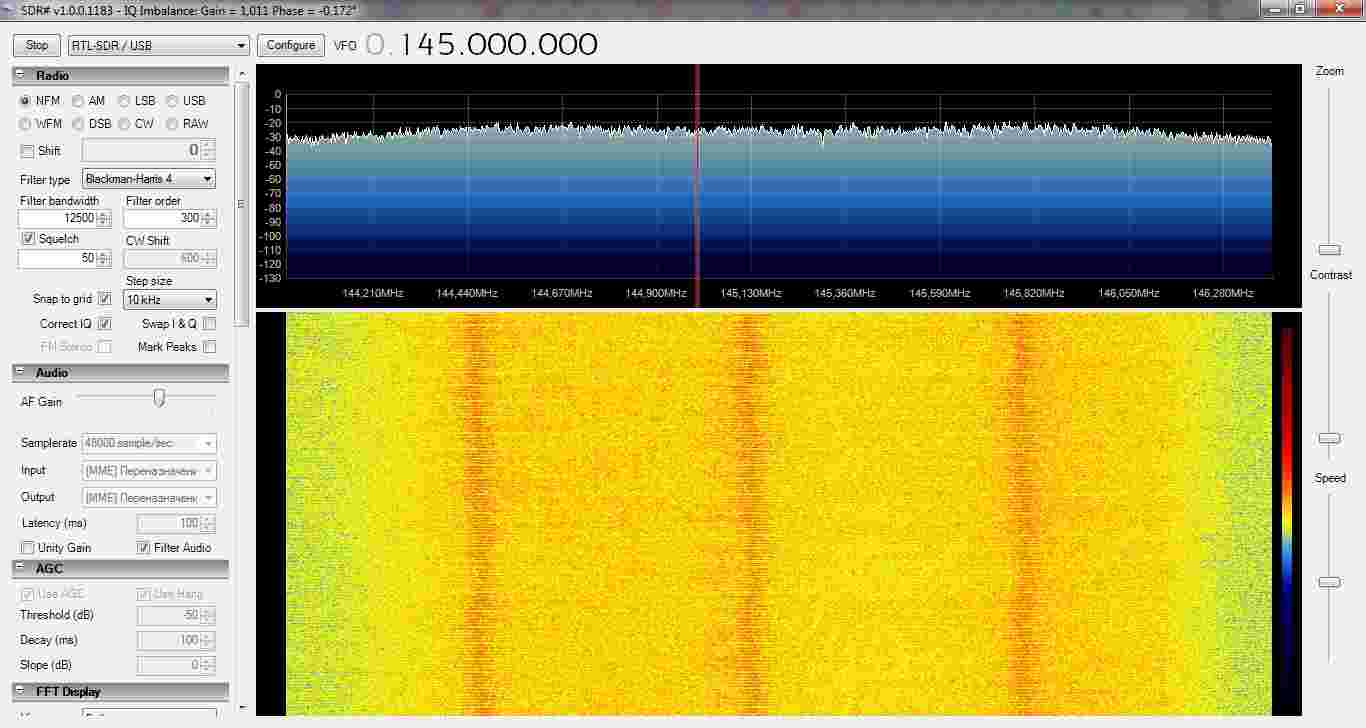The width and height of the screenshot is (1366, 728).
Task: Open the RTL-SDR / USB source dropdown
Action: pos(158,45)
